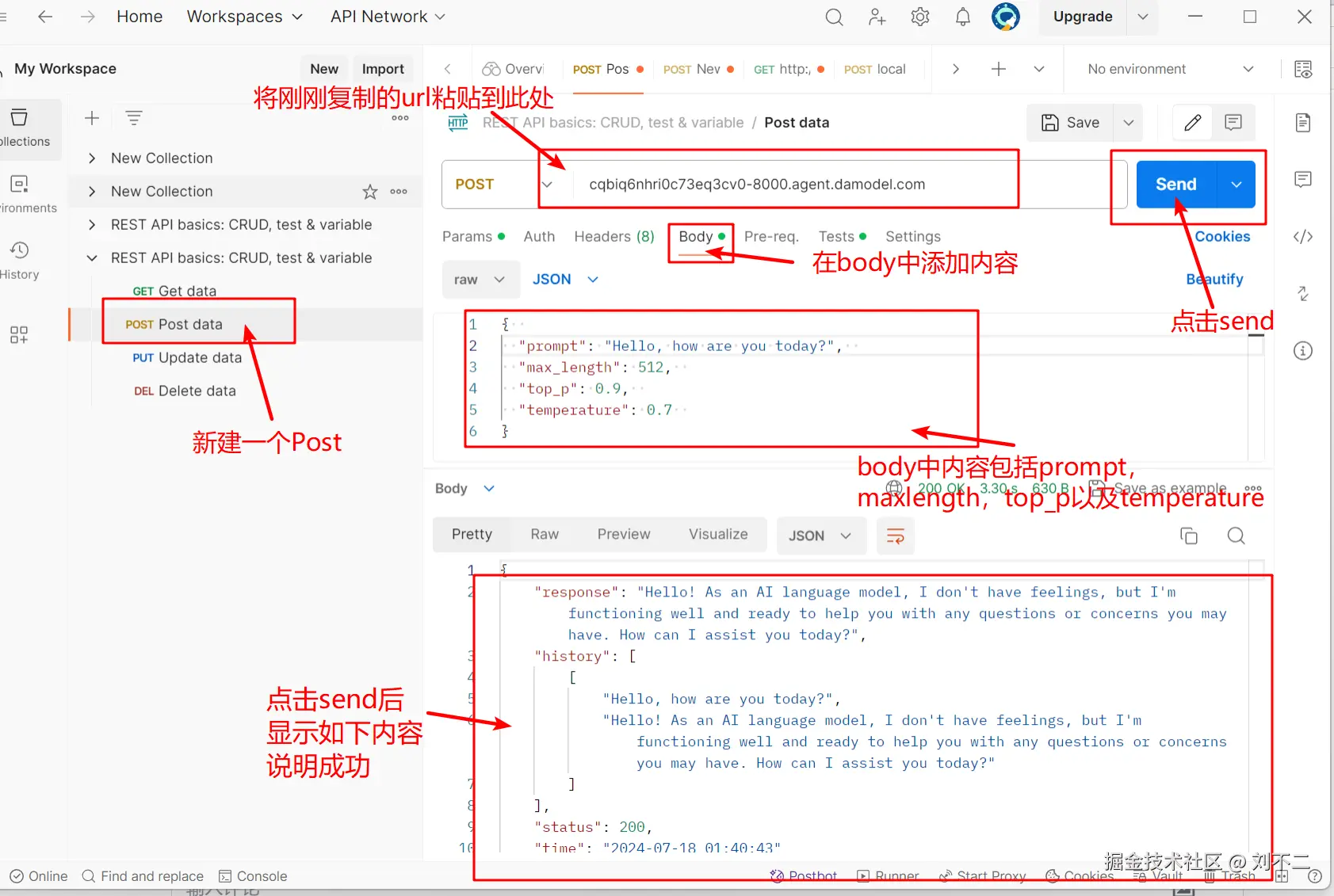This screenshot has height=896, width=1334.
Task: Open the Overview tab
Action: (x=514, y=69)
